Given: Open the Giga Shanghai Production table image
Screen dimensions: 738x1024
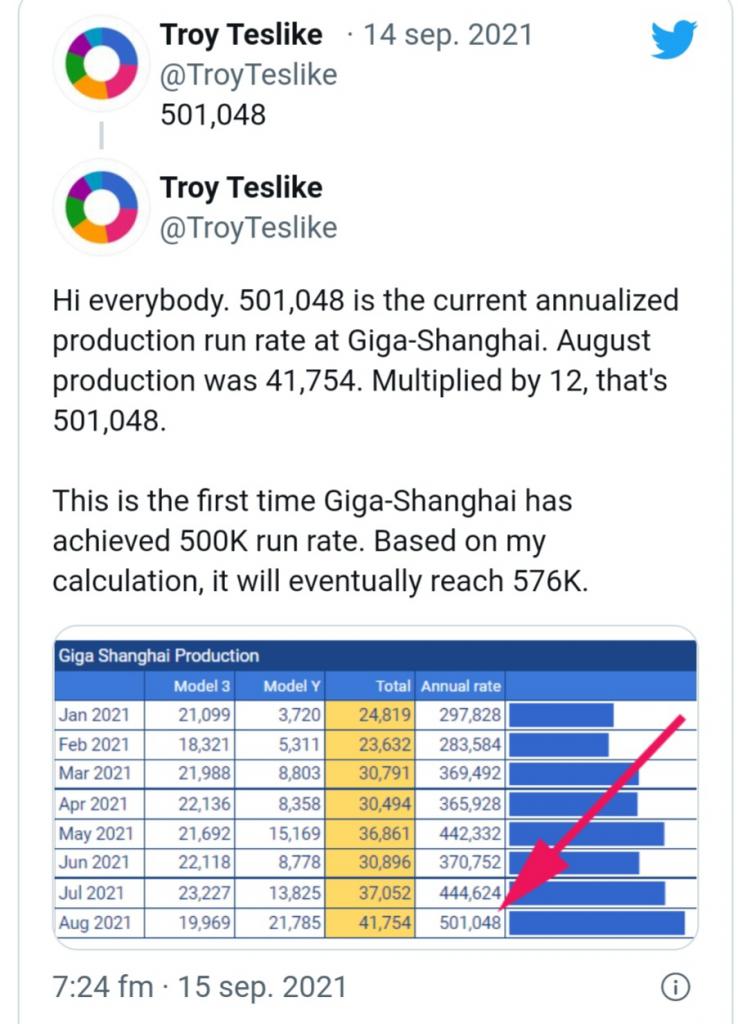Looking at the screenshot, I should [x=376, y=788].
